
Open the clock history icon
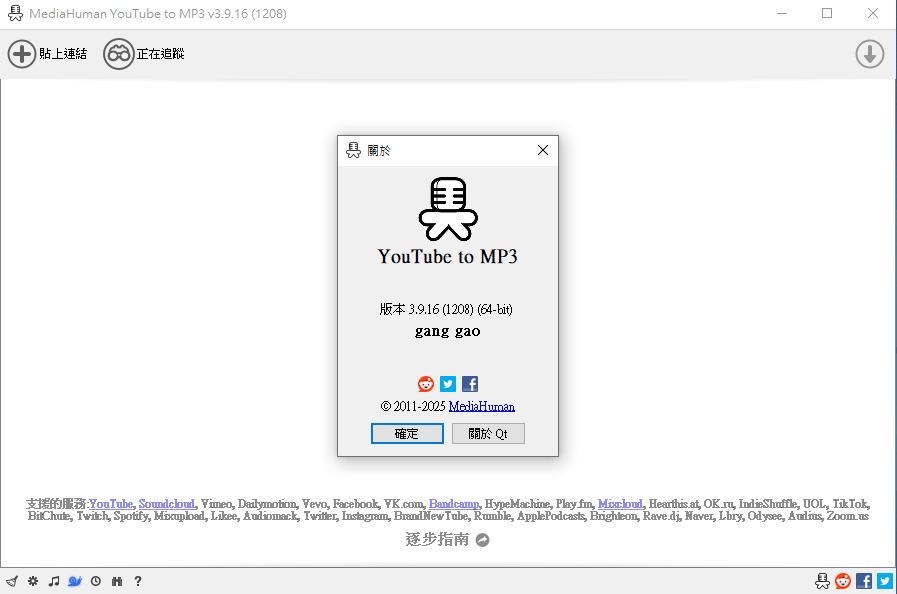[96, 581]
